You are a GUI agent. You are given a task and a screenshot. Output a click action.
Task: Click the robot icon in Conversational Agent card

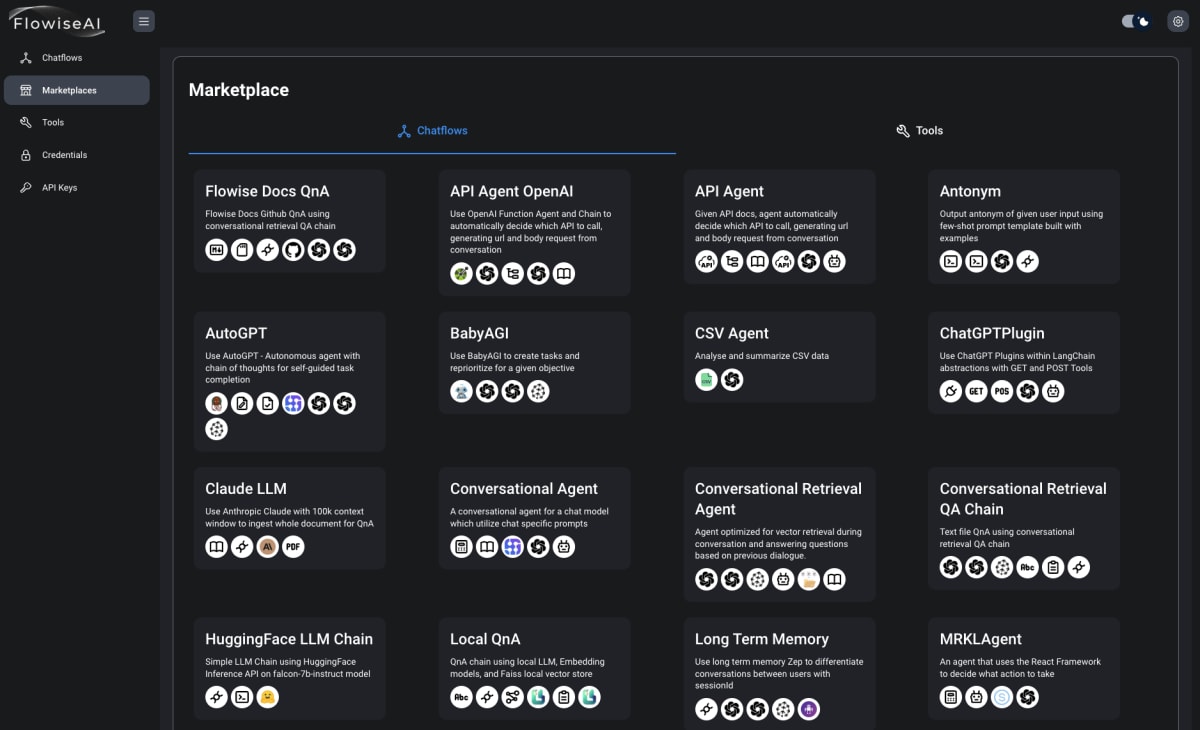564,547
